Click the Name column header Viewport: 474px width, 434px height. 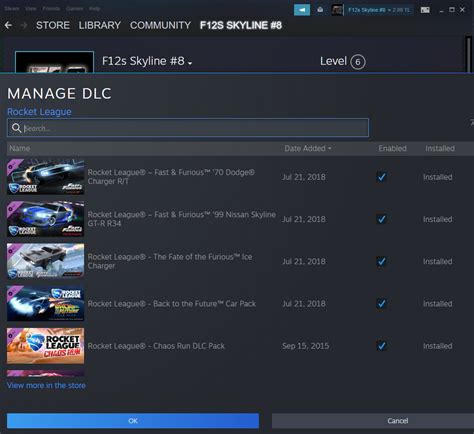(20, 148)
